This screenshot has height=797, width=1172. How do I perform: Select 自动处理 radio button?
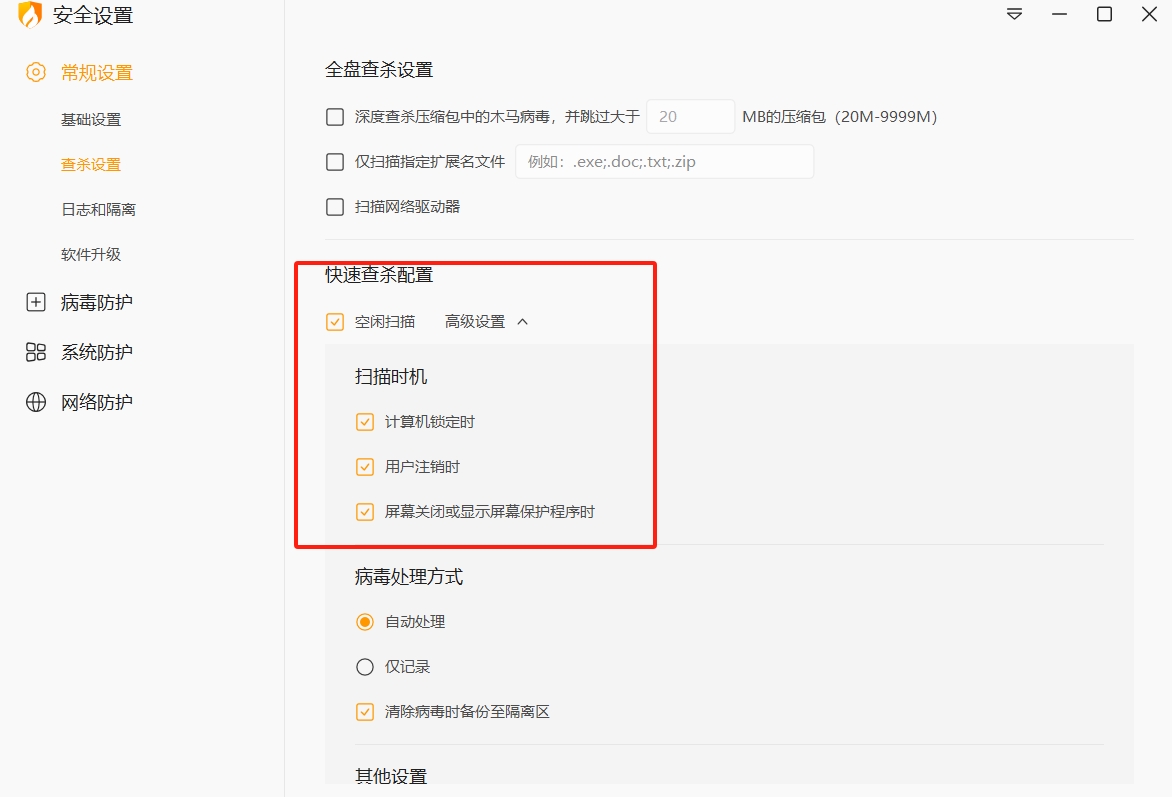365,622
